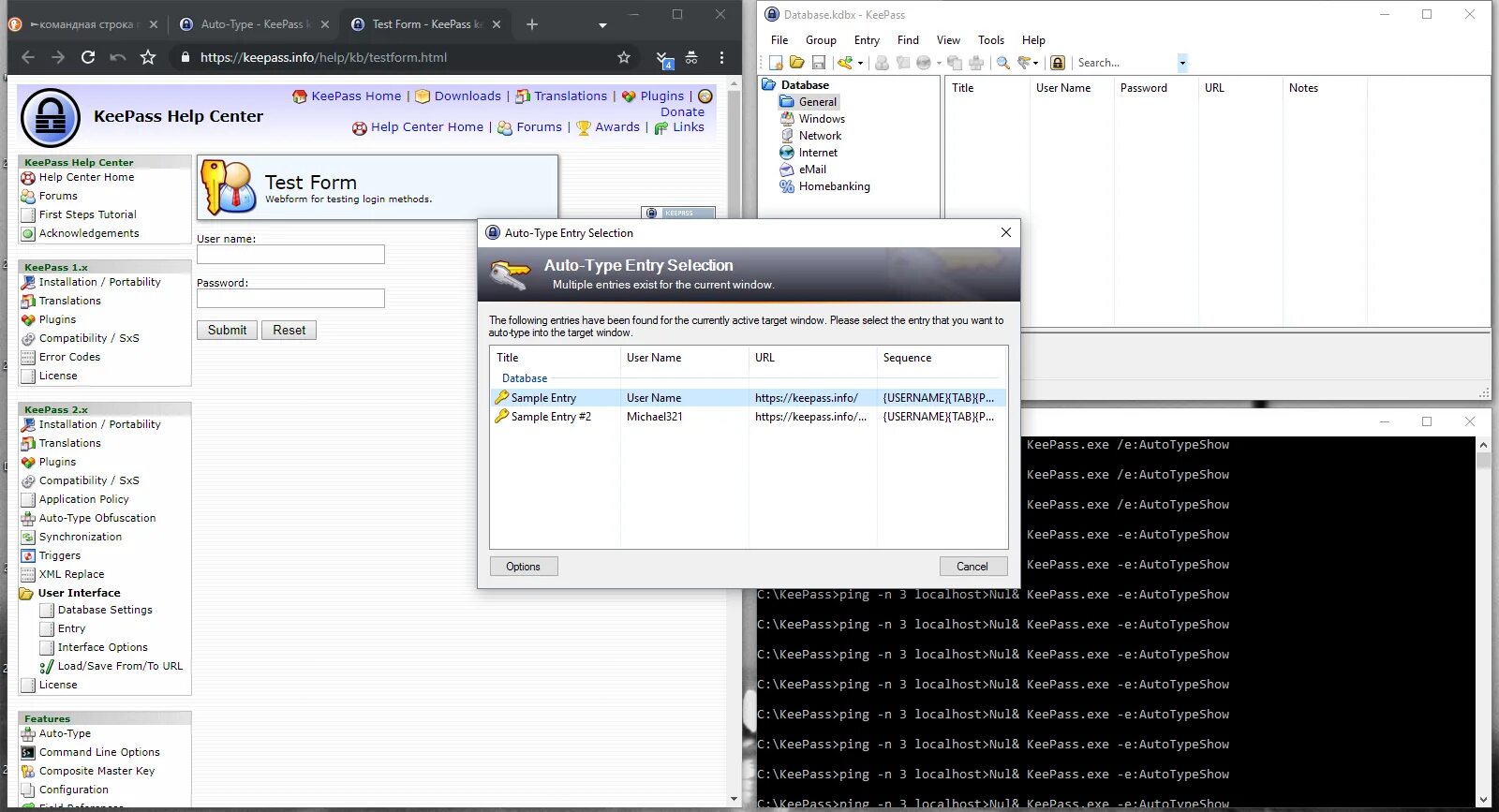Click Copy Password icon in KeePass toolbar
The image size is (1499, 812).
click(x=903, y=63)
